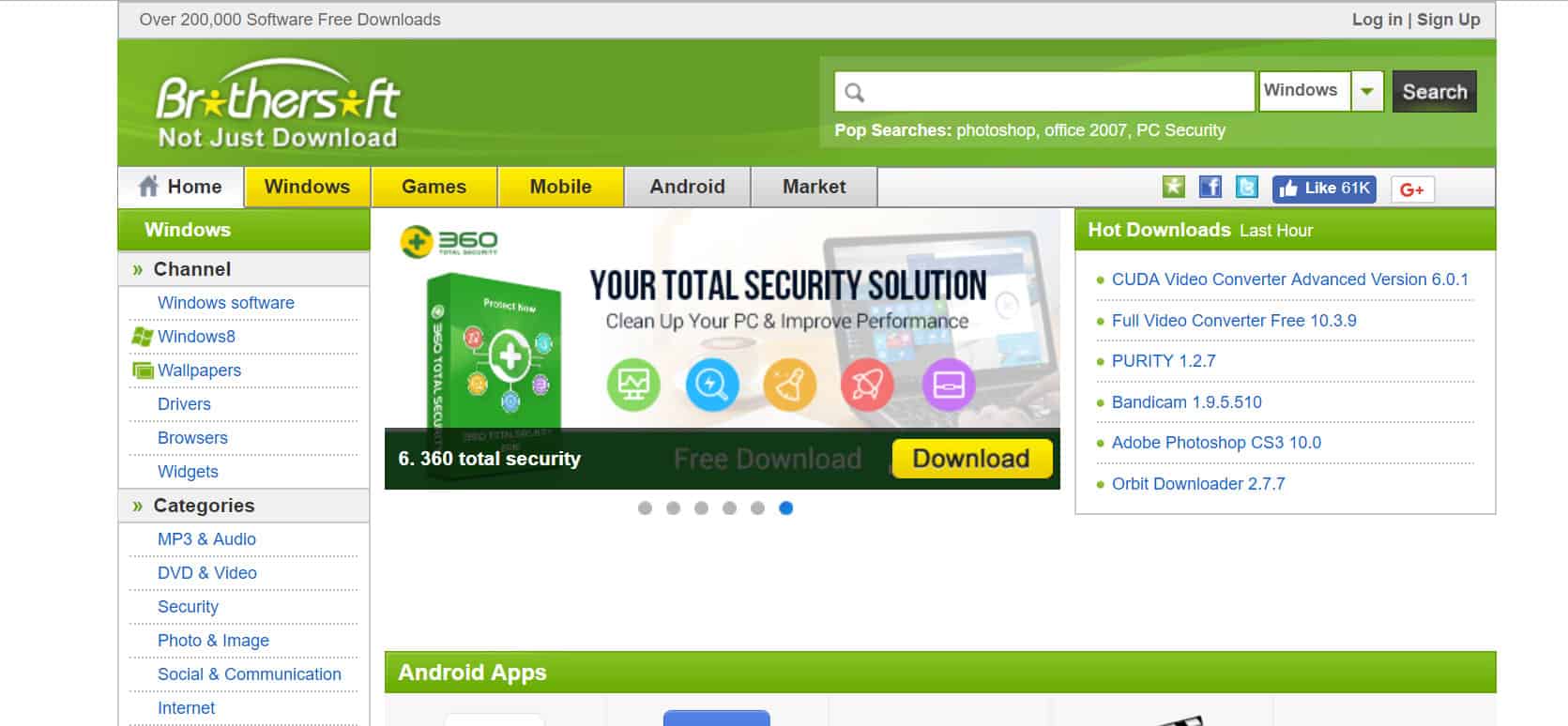Click the Last Hour label
1568x726 pixels.
coord(1276,231)
